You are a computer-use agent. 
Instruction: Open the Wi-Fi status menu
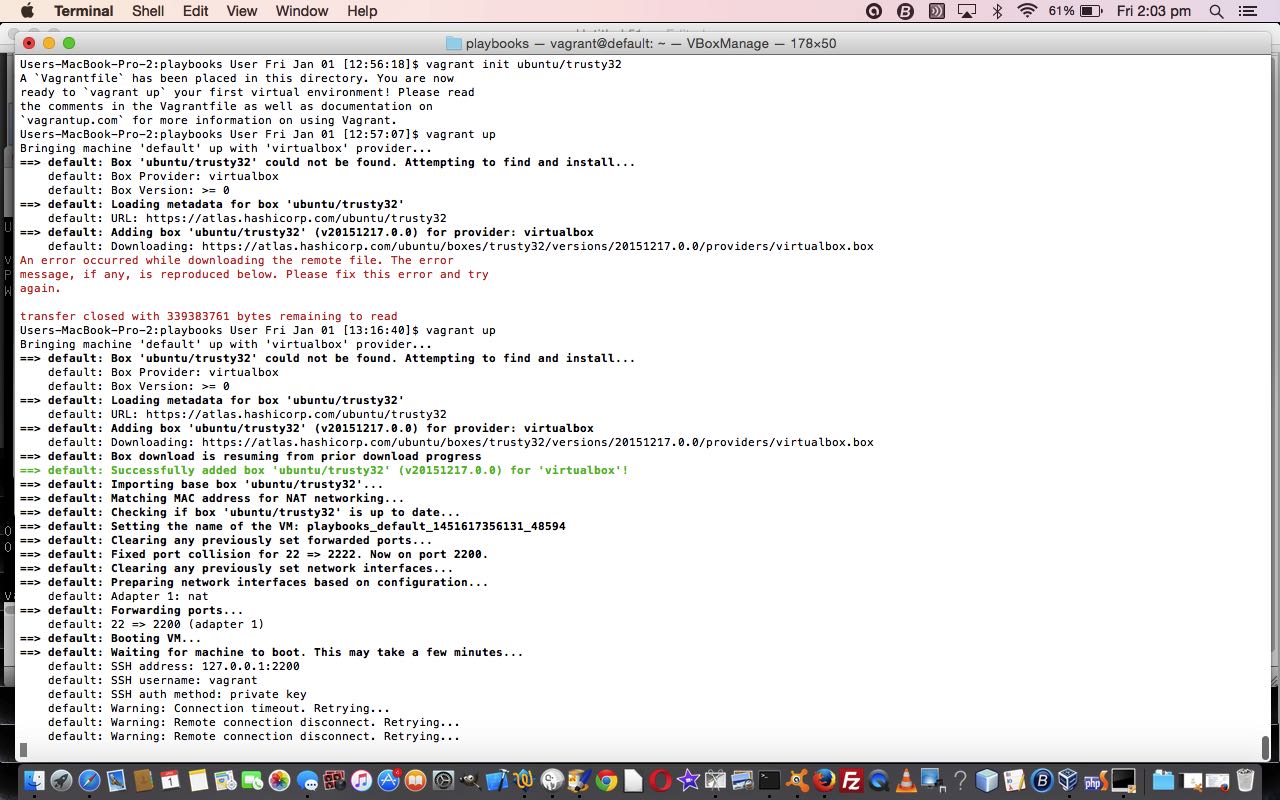(x=1027, y=11)
